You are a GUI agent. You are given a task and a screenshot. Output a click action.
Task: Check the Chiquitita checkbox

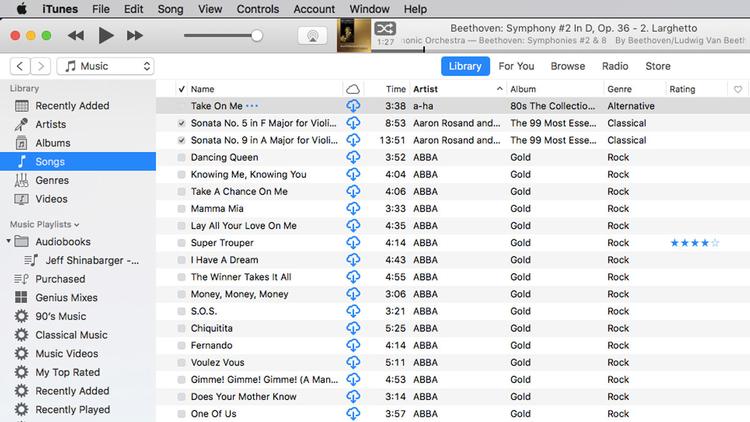181,328
